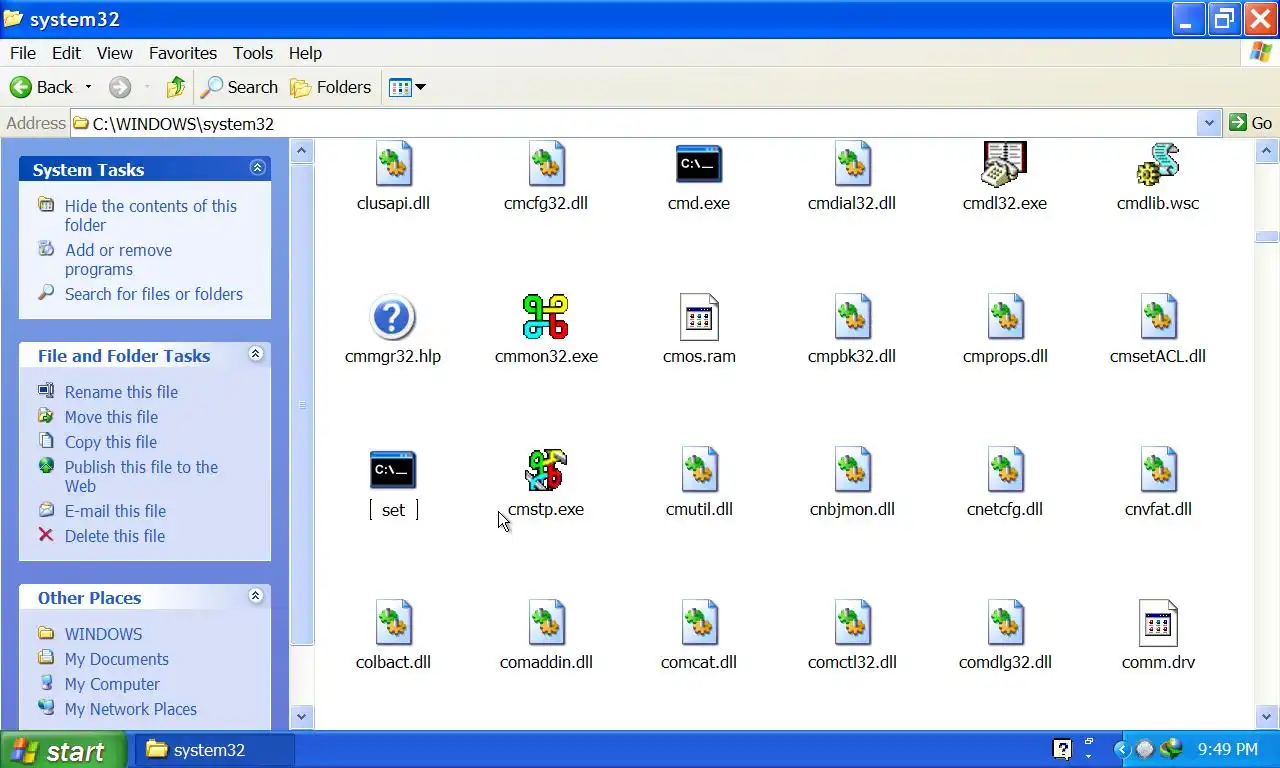This screenshot has height=768, width=1280.
Task: Click E-mail this file
Action: pyautogui.click(x=115, y=511)
